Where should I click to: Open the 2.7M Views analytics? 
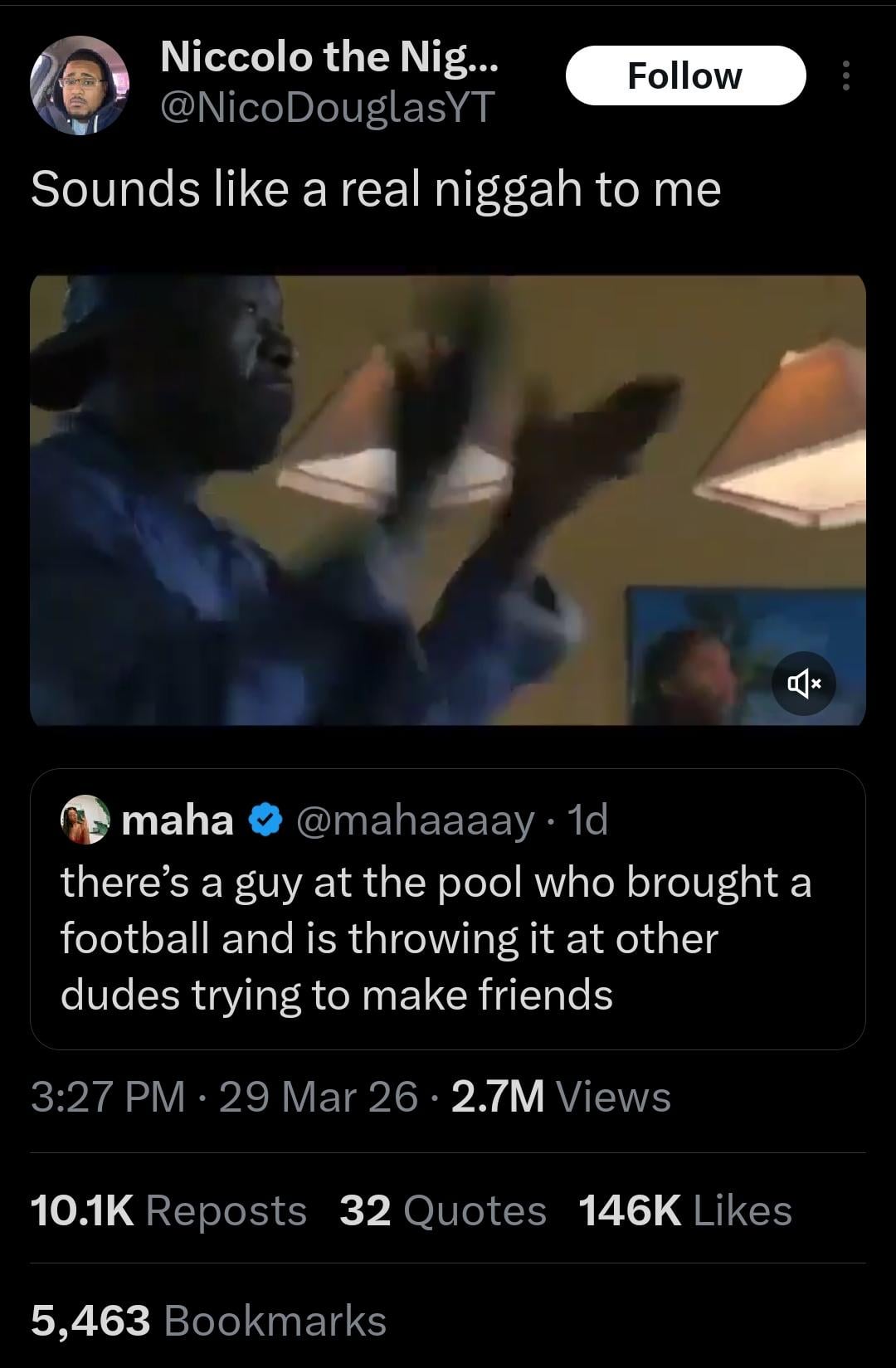561,1097
